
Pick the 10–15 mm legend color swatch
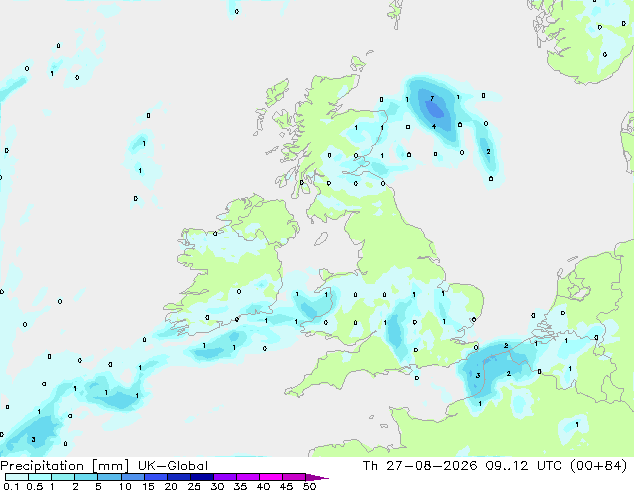[132, 477]
